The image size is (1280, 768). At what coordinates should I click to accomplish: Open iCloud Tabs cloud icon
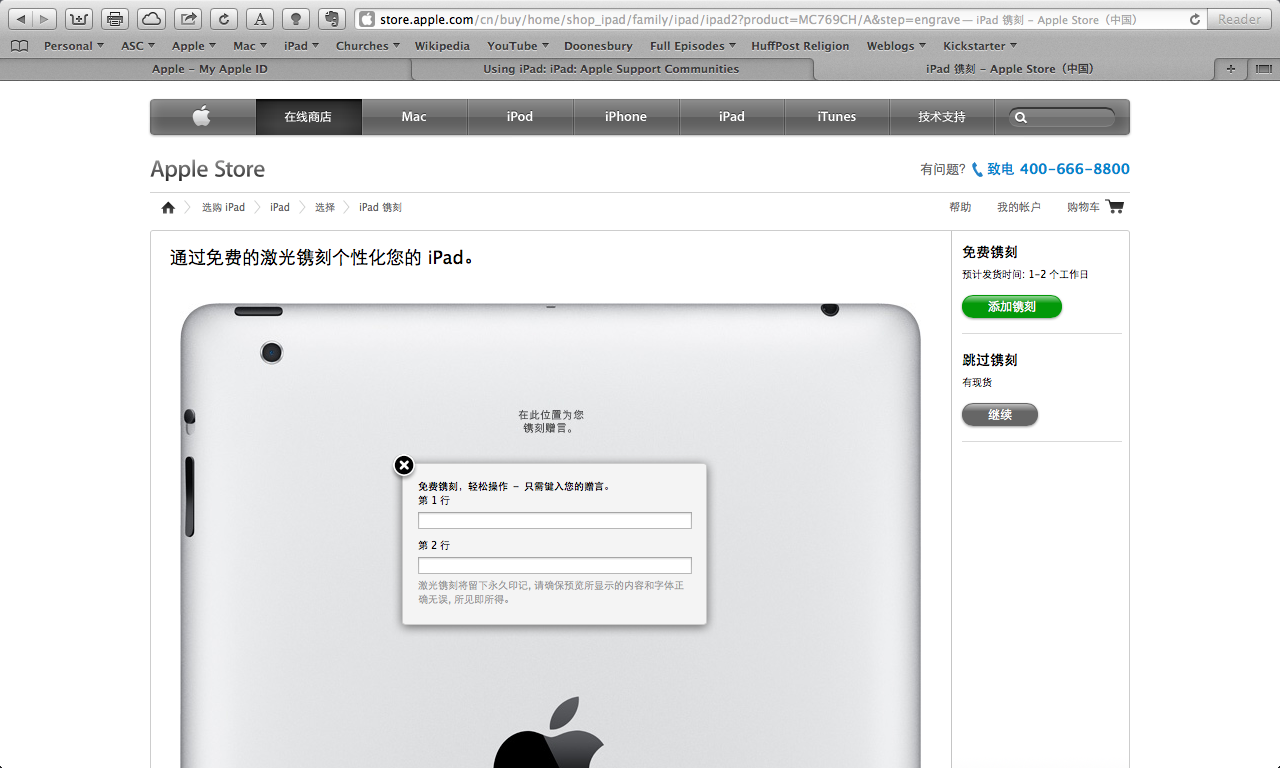151,19
